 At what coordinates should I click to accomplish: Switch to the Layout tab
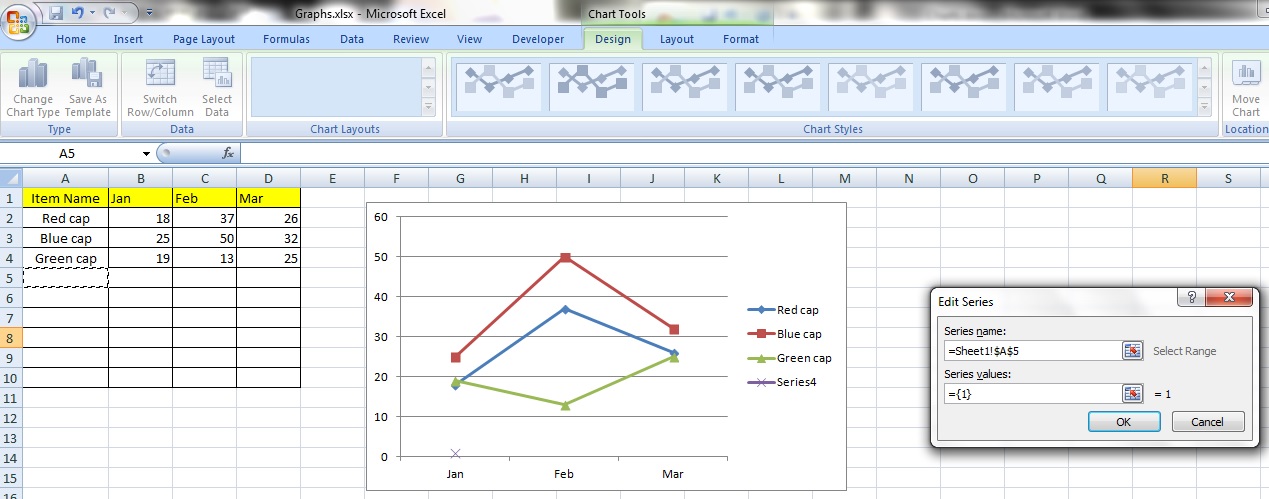[677, 39]
